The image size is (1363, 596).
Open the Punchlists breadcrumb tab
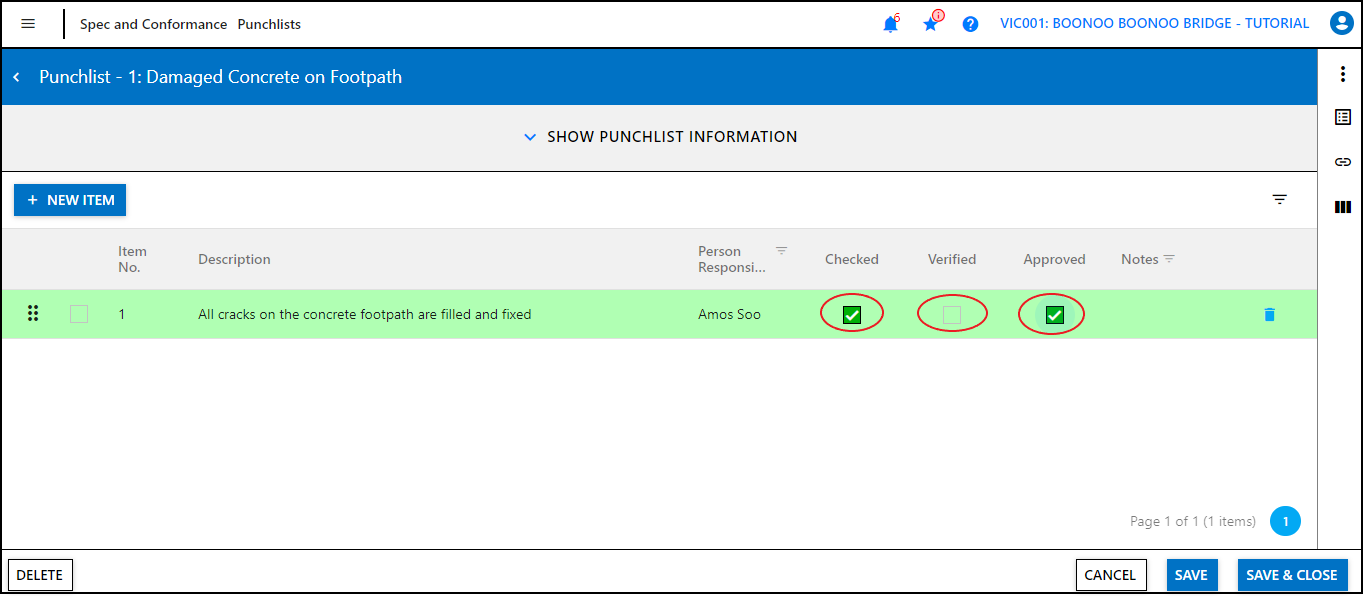(269, 24)
